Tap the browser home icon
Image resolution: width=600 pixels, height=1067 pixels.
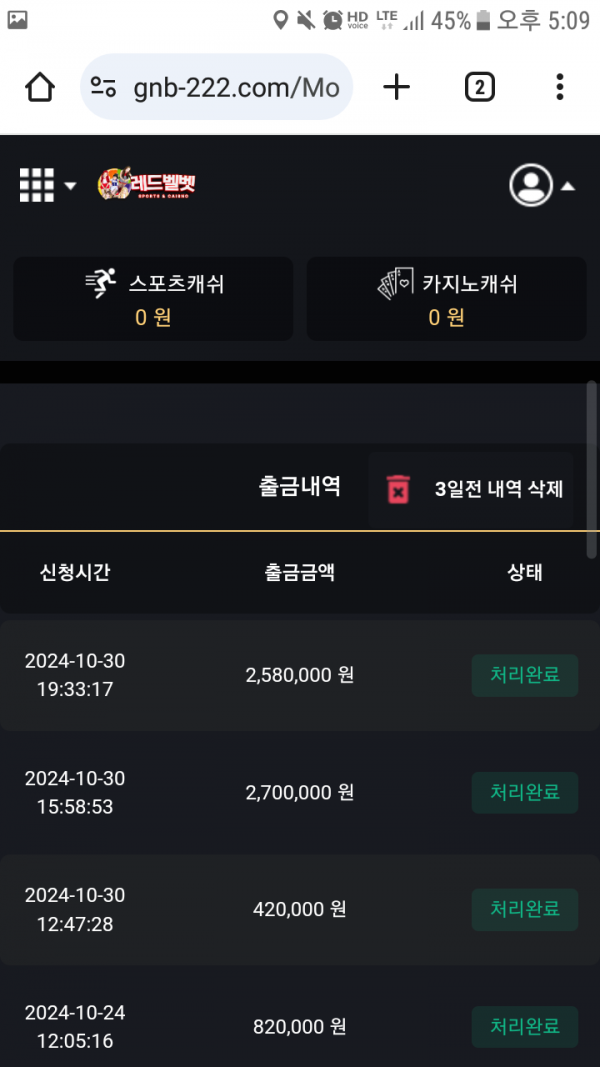pos(40,88)
